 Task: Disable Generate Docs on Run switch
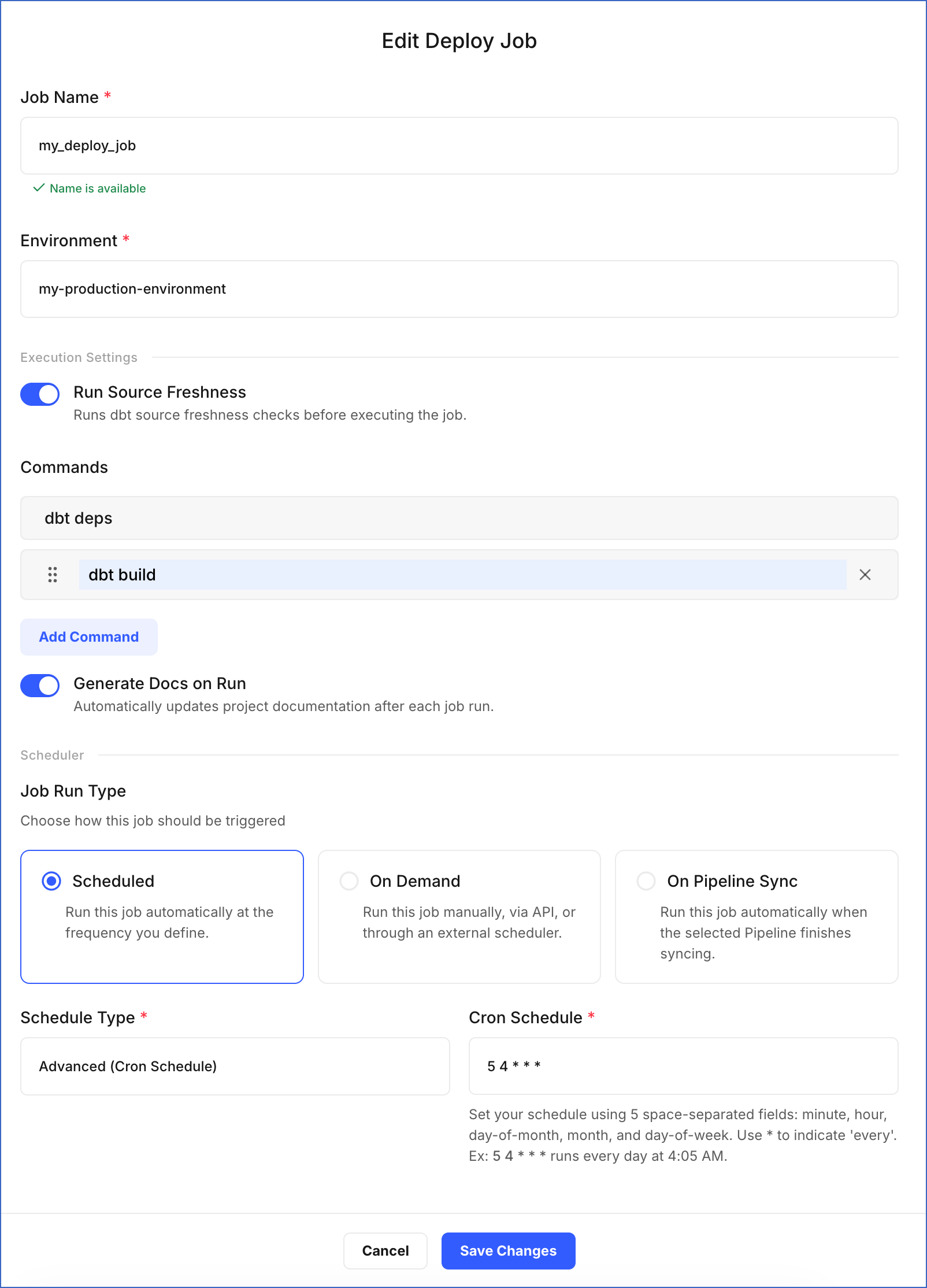tap(40, 686)
